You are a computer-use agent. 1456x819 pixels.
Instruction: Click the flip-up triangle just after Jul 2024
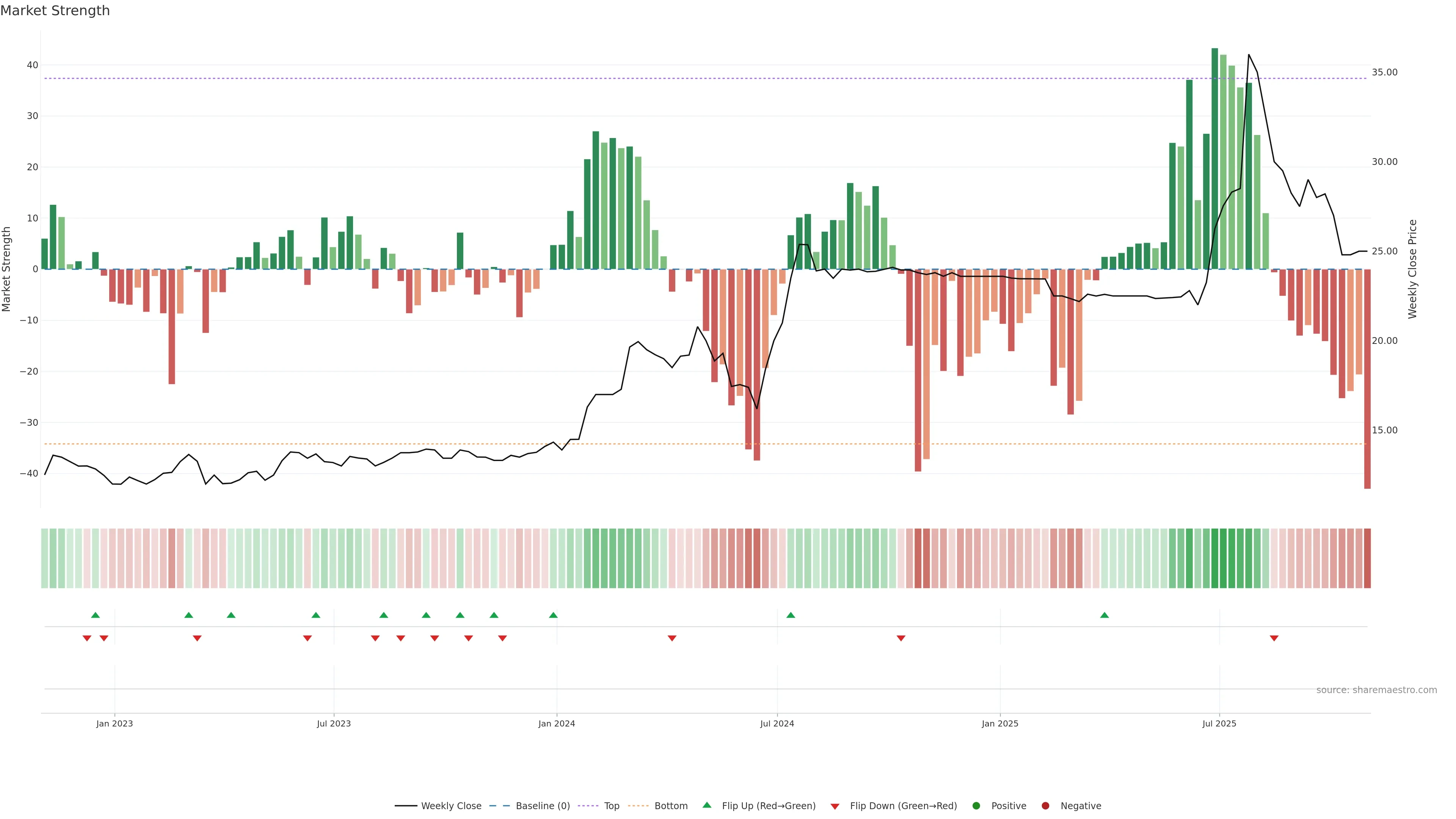pyautogui.click(x=790, y=615)
